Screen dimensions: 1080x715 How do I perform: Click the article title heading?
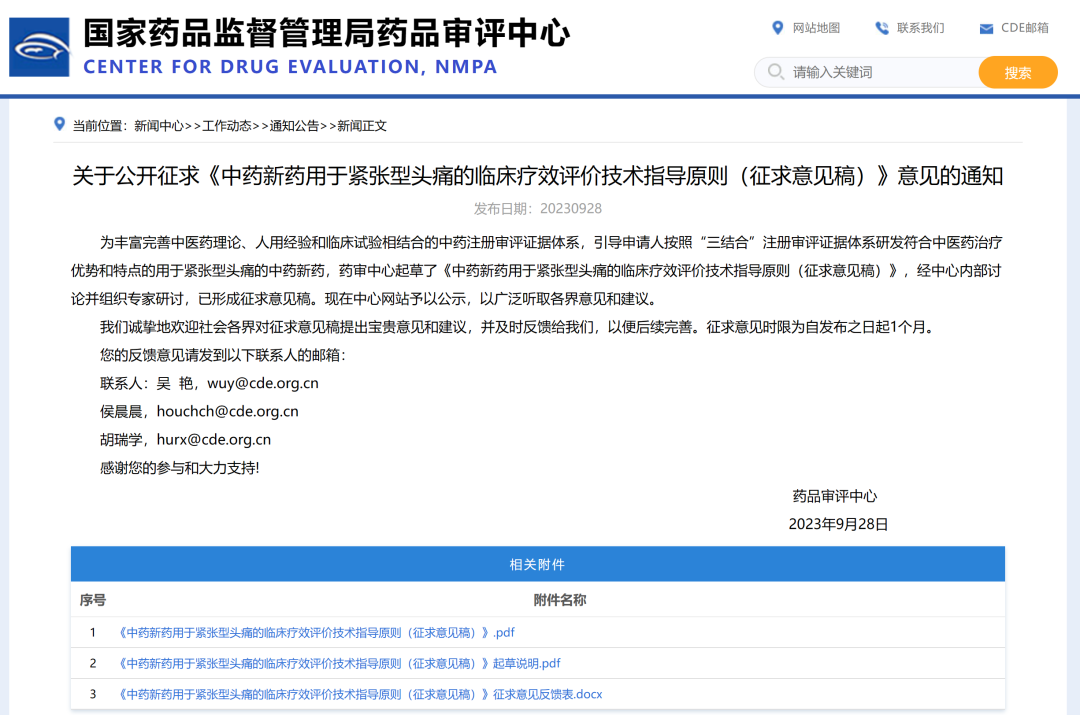point(537,176)
